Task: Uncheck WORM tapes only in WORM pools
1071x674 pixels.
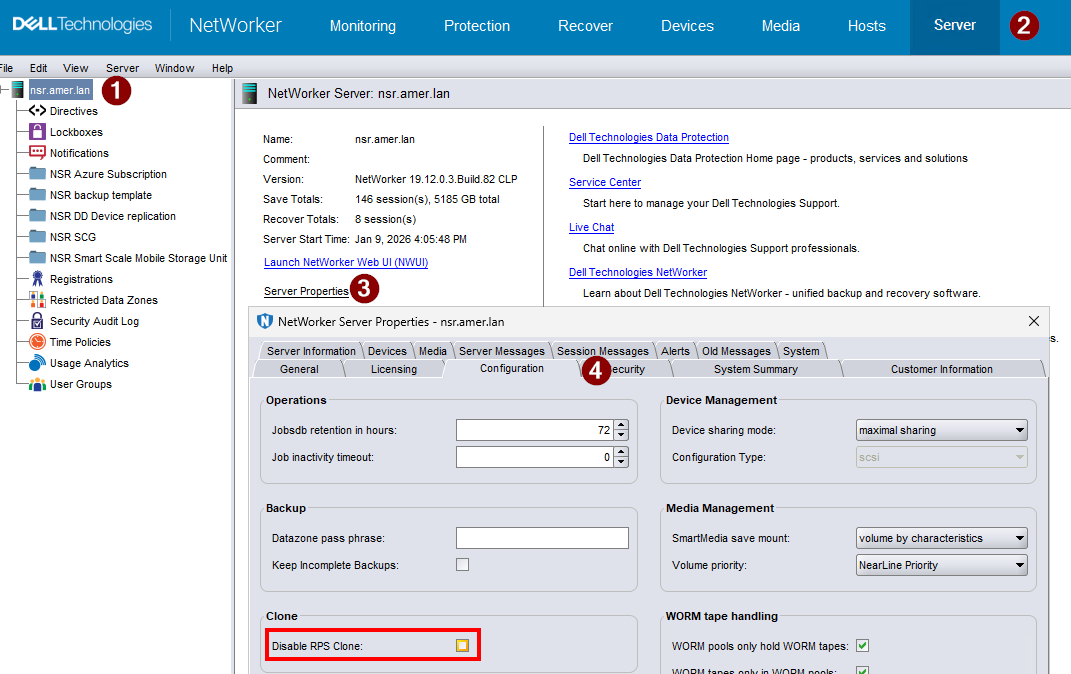Action: pos(863,671)
